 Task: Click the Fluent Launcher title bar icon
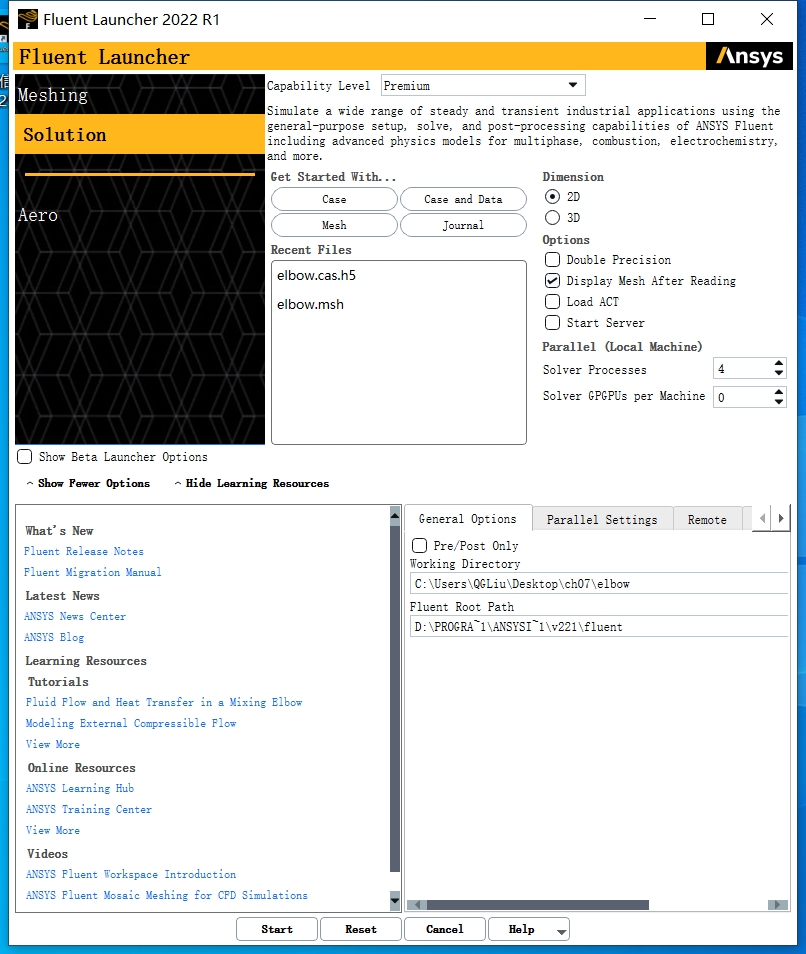click(x=27, y=19)
